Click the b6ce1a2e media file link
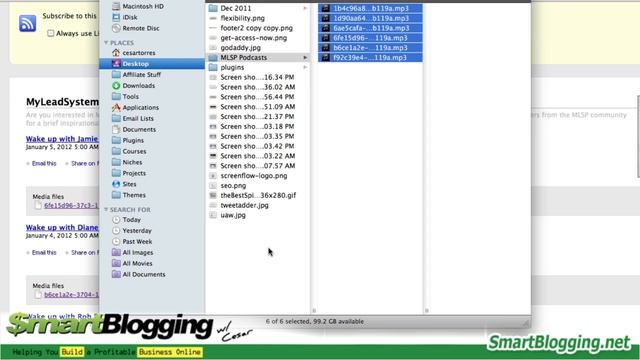 click(71, 294)
